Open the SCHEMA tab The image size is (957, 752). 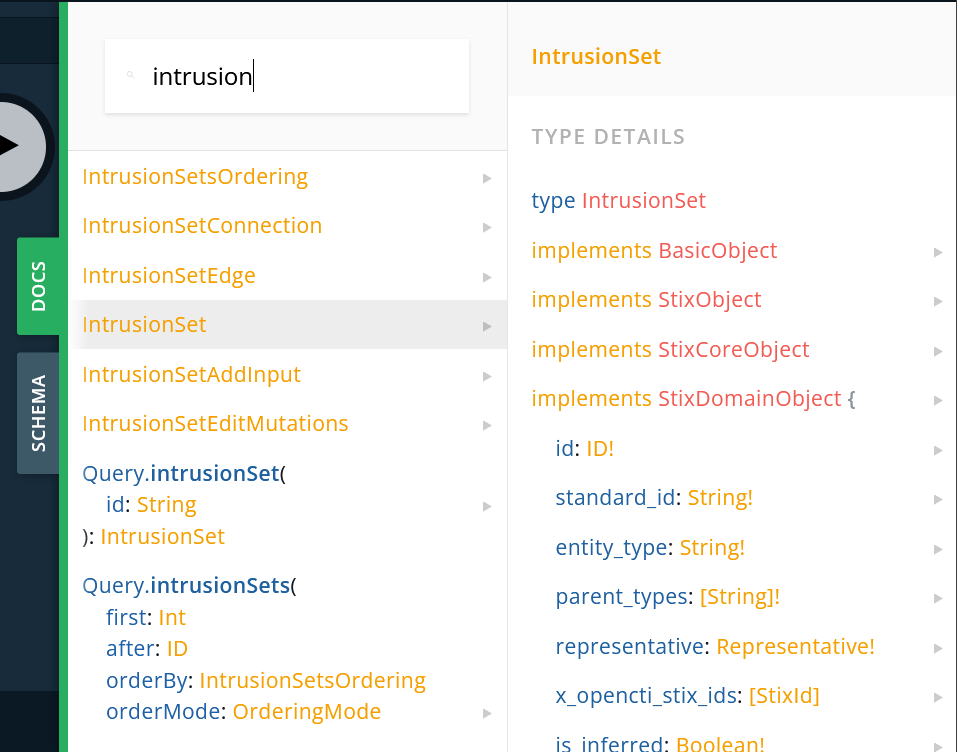(x=38, y=413)
